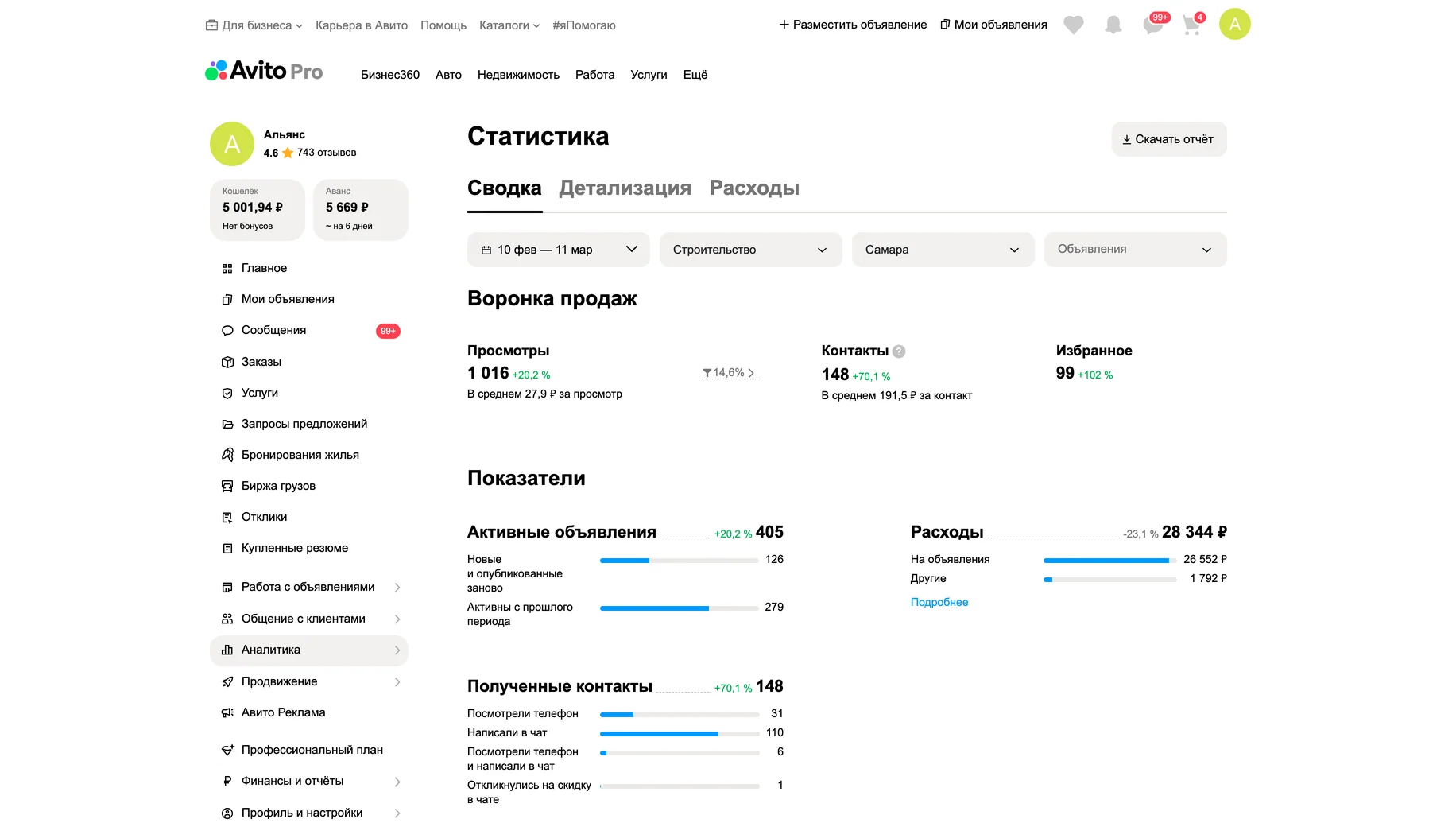Open Бронирования жилья icon
This screenshot has height=827, width=1456.
click(x=227, y=455)
